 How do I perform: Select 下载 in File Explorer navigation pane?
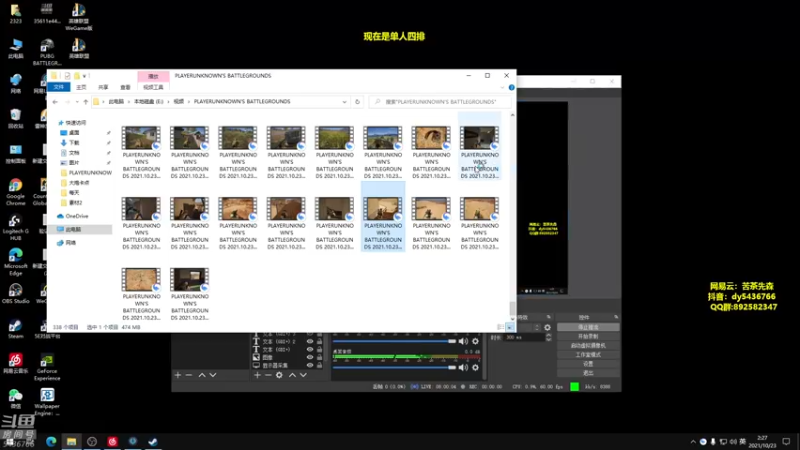pyautogui.click(x=74, y=143)
